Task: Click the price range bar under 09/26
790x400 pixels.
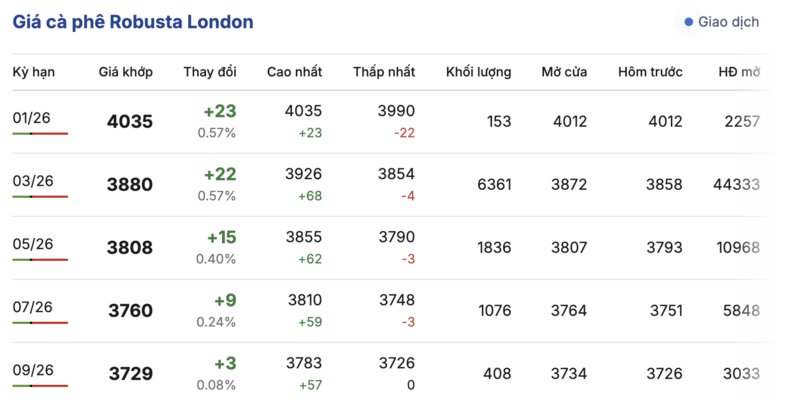Action: [x=40, y=386]
